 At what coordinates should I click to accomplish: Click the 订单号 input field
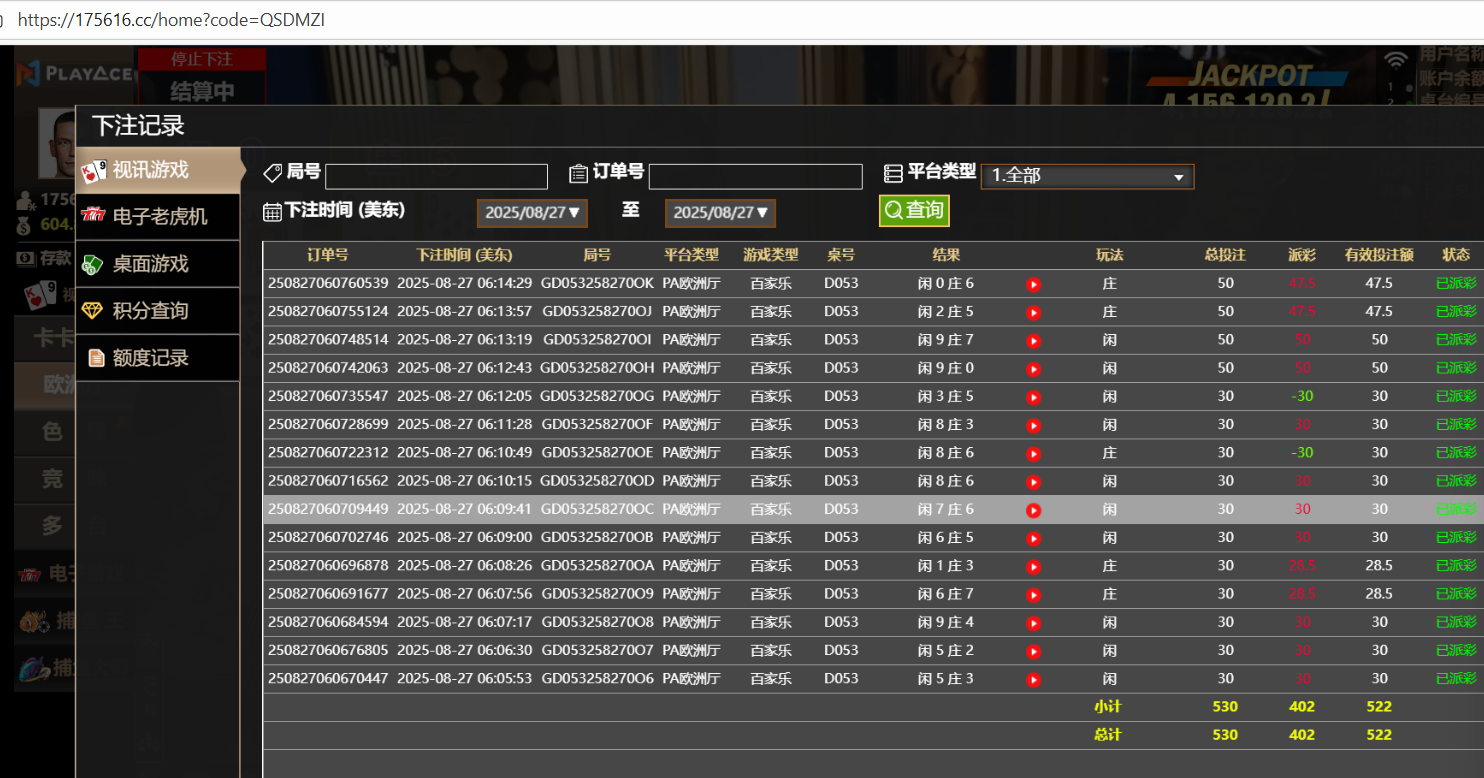(755, 177)
